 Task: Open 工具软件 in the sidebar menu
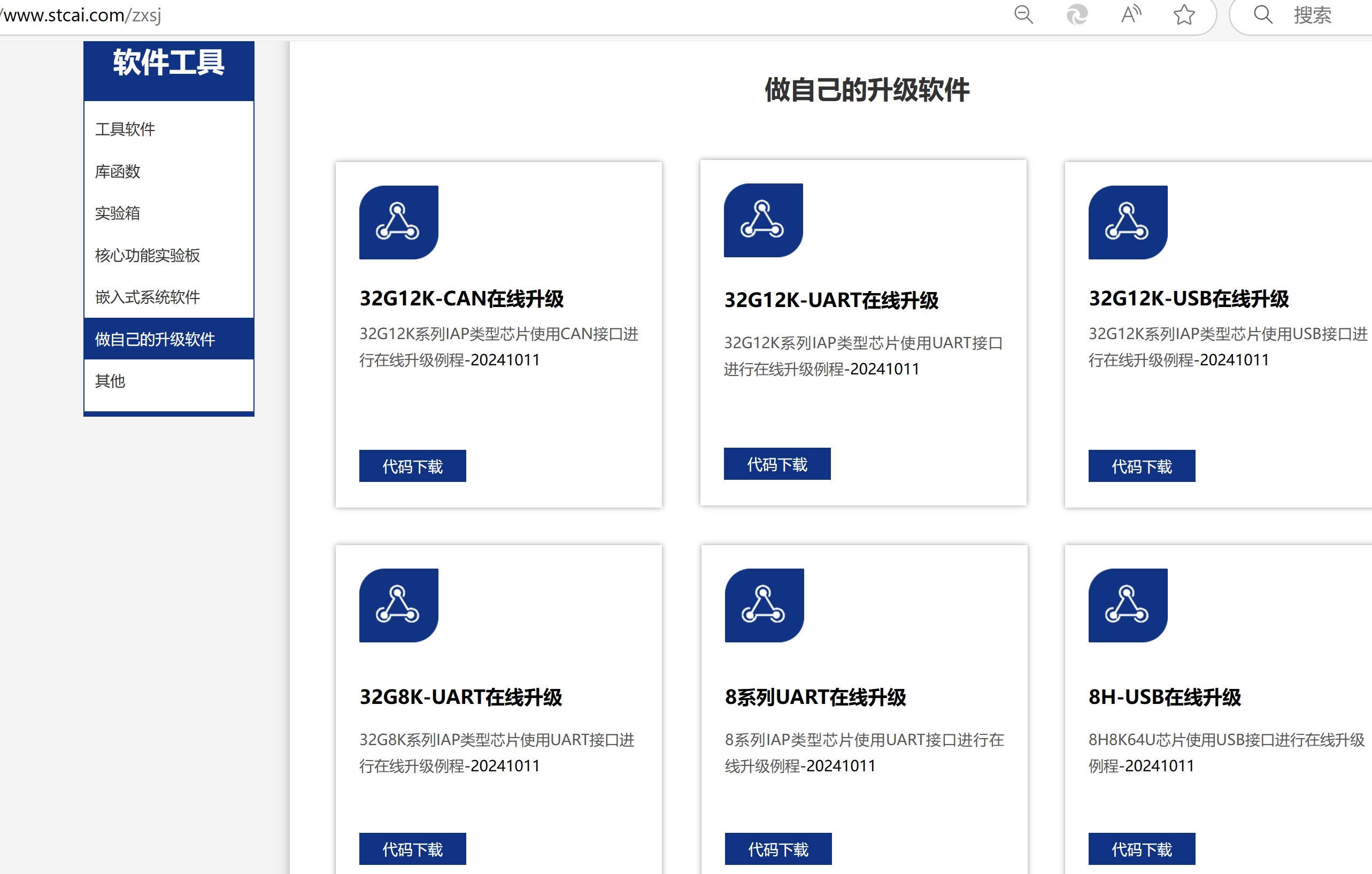[125, 129]
